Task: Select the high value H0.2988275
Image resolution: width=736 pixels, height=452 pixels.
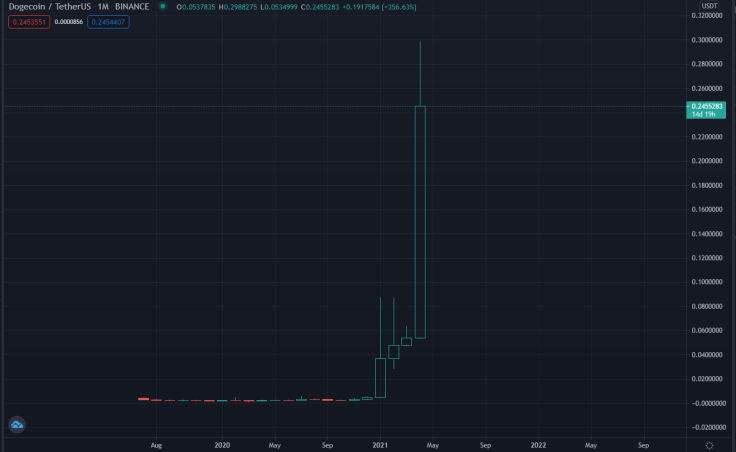Action: click(x=238, y=7)
